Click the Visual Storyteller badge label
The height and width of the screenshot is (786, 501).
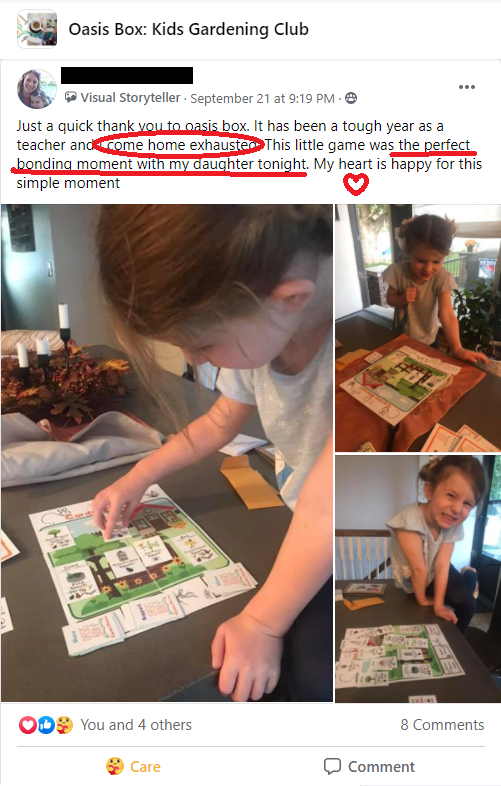(130, 98)
